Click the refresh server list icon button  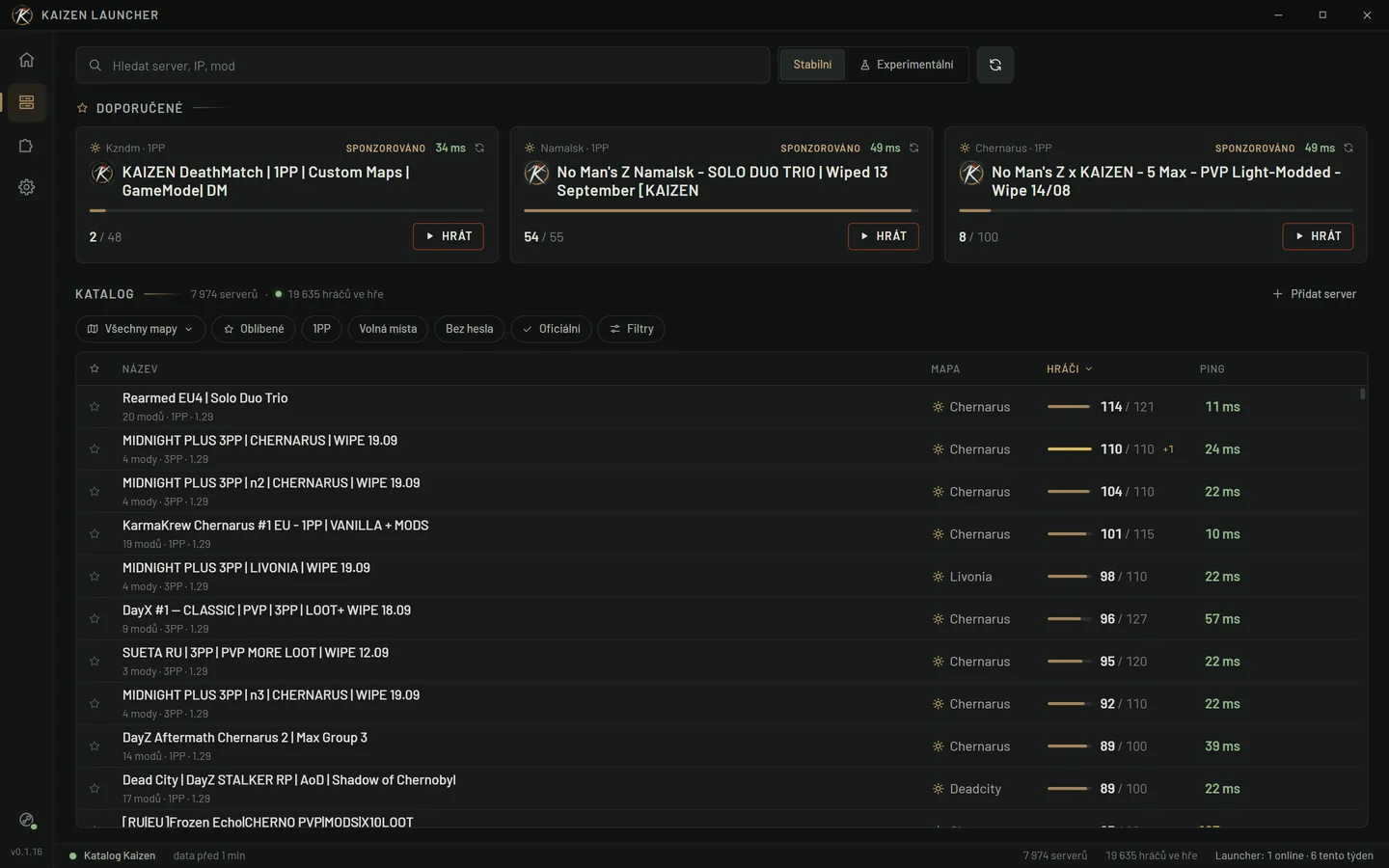coord(995,65)
